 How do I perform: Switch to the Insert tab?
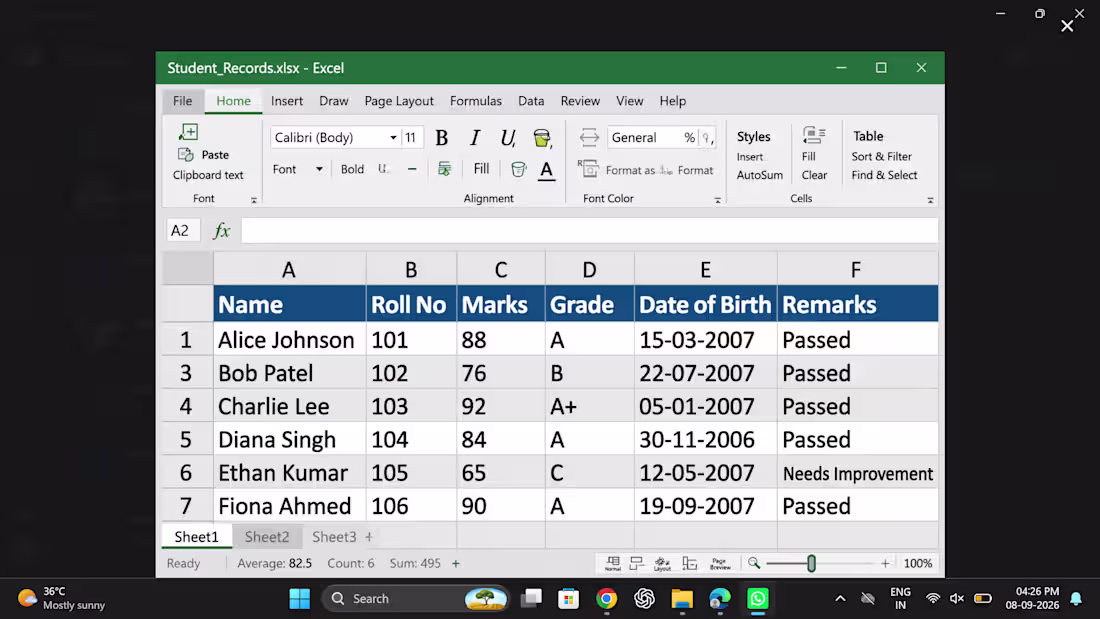point(287,101)
